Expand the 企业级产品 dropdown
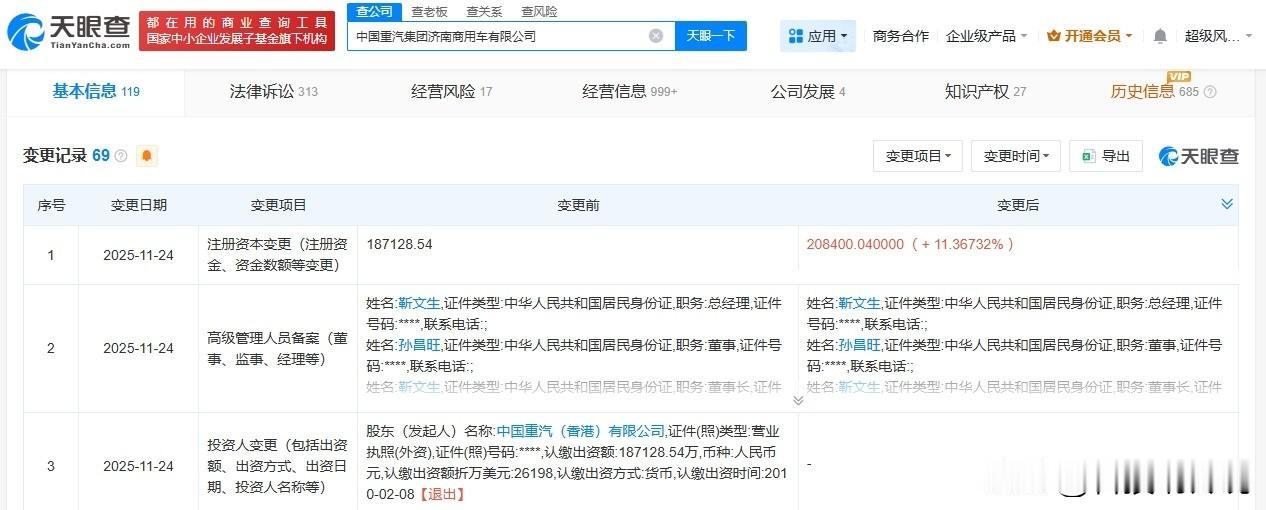This screenshot has width=1266, height=510. point(987,36)
